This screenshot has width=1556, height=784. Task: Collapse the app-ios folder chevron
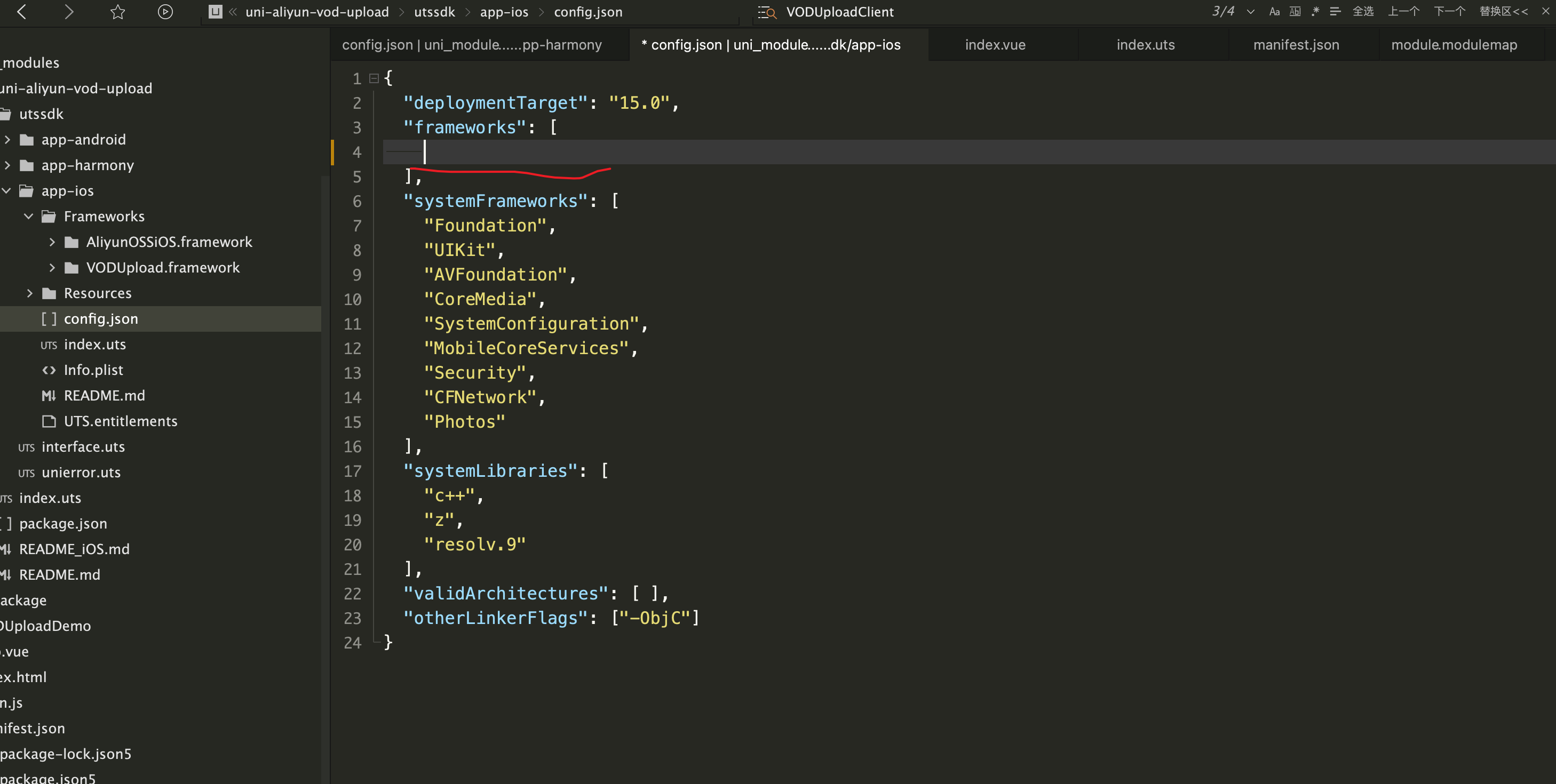7,191
